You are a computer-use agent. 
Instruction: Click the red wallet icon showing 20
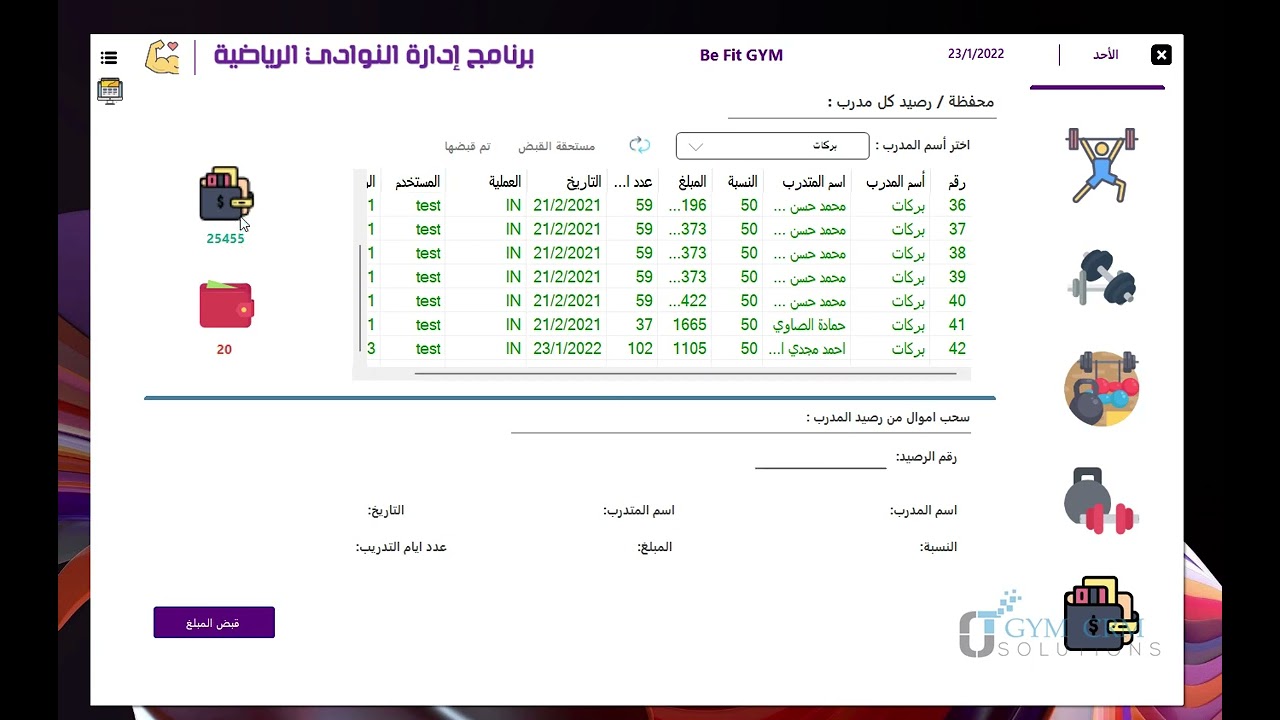(226, 304)
